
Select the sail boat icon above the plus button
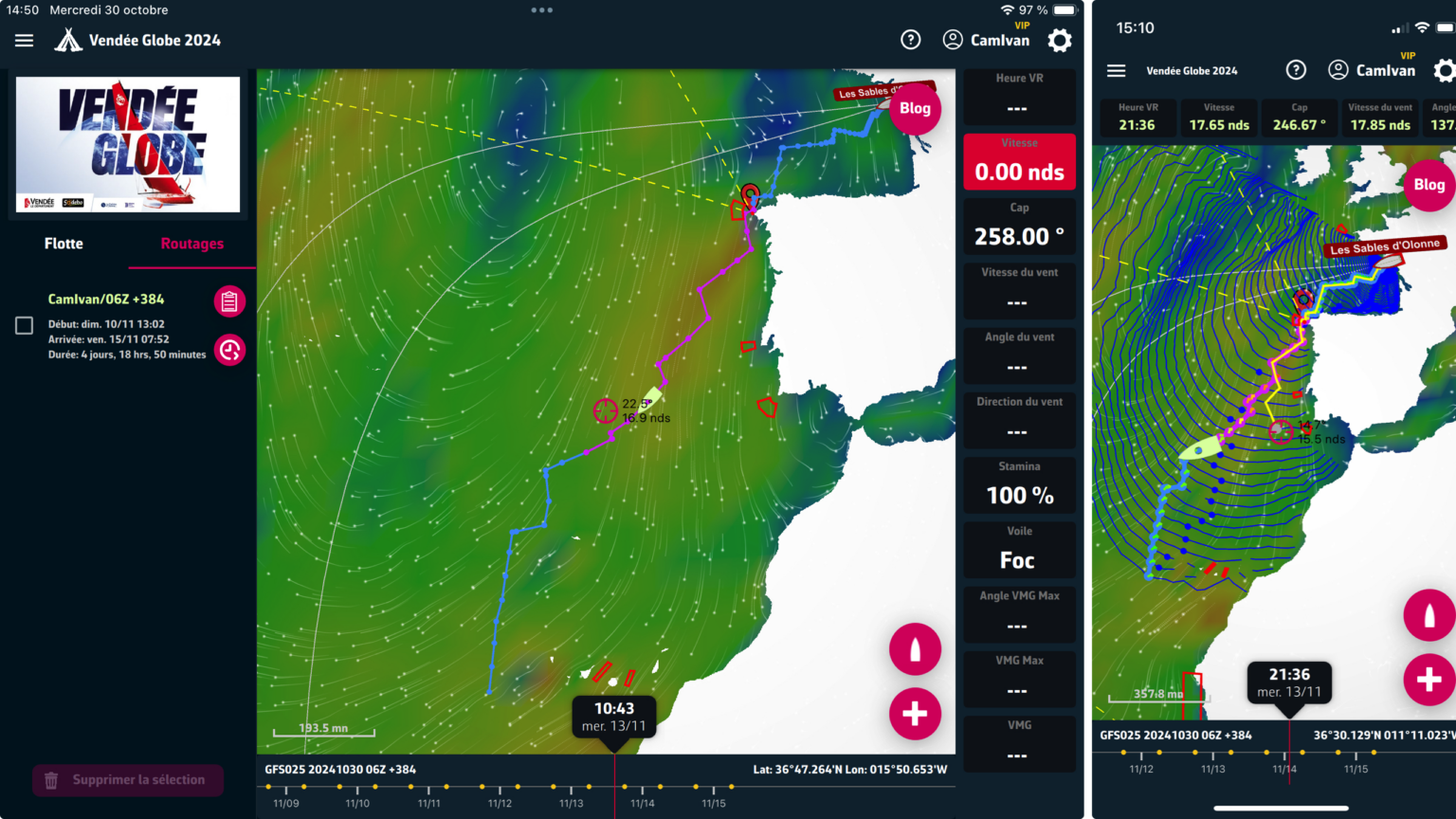point(915,649)
